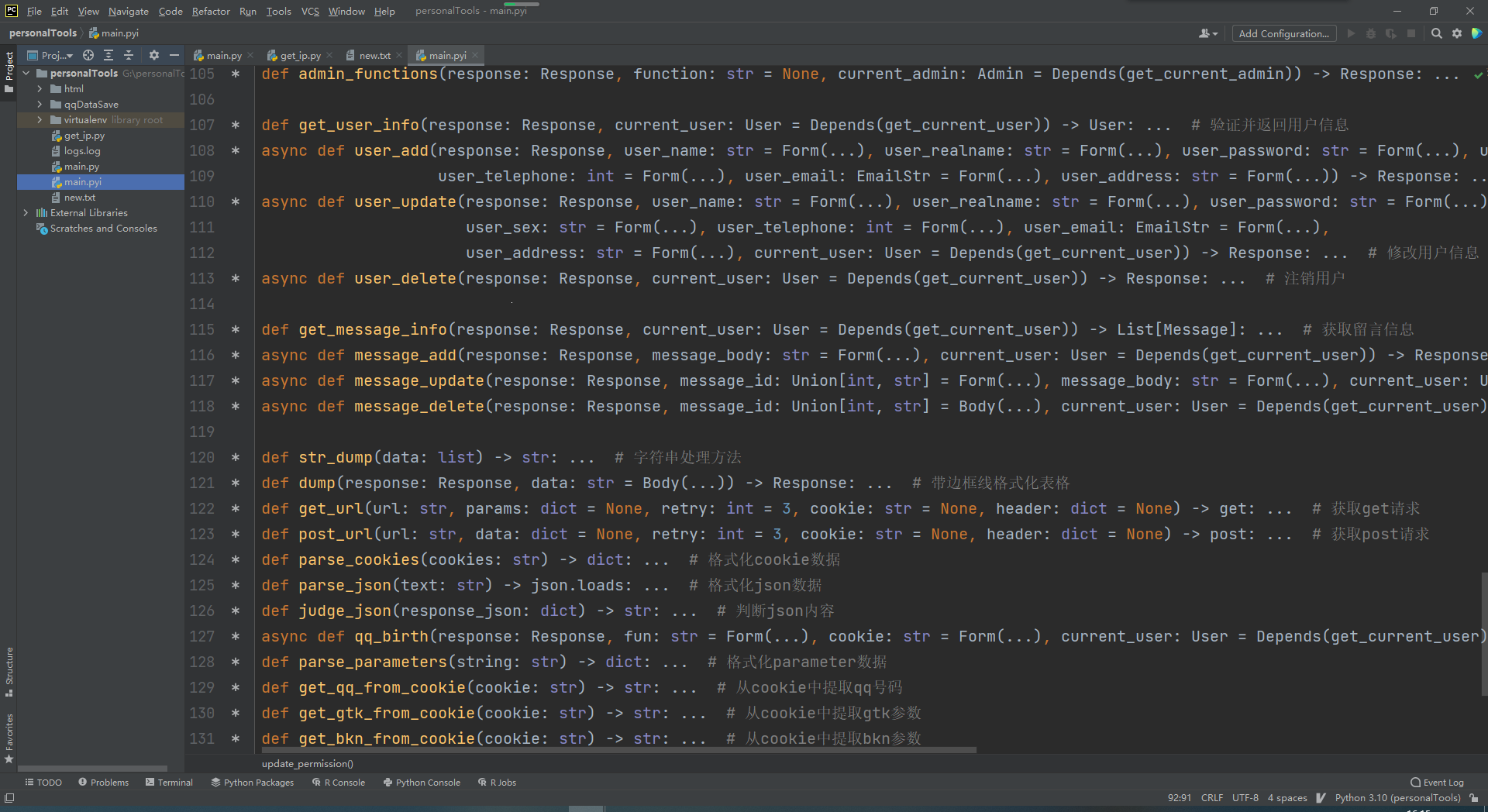This screenshot has height=812, width=1488.
Task: Open IDE settings gear in toolbar
Action: [1457, 33]
